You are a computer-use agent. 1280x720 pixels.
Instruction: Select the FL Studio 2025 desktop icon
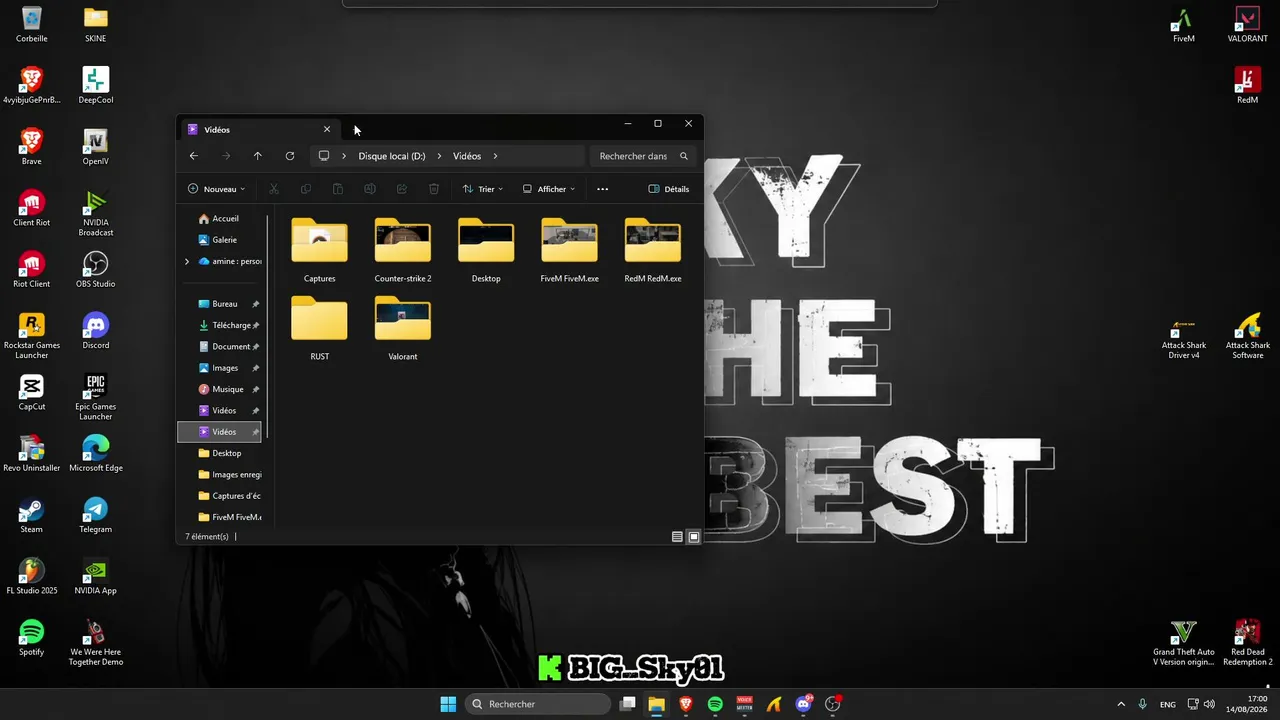[32, 576]
